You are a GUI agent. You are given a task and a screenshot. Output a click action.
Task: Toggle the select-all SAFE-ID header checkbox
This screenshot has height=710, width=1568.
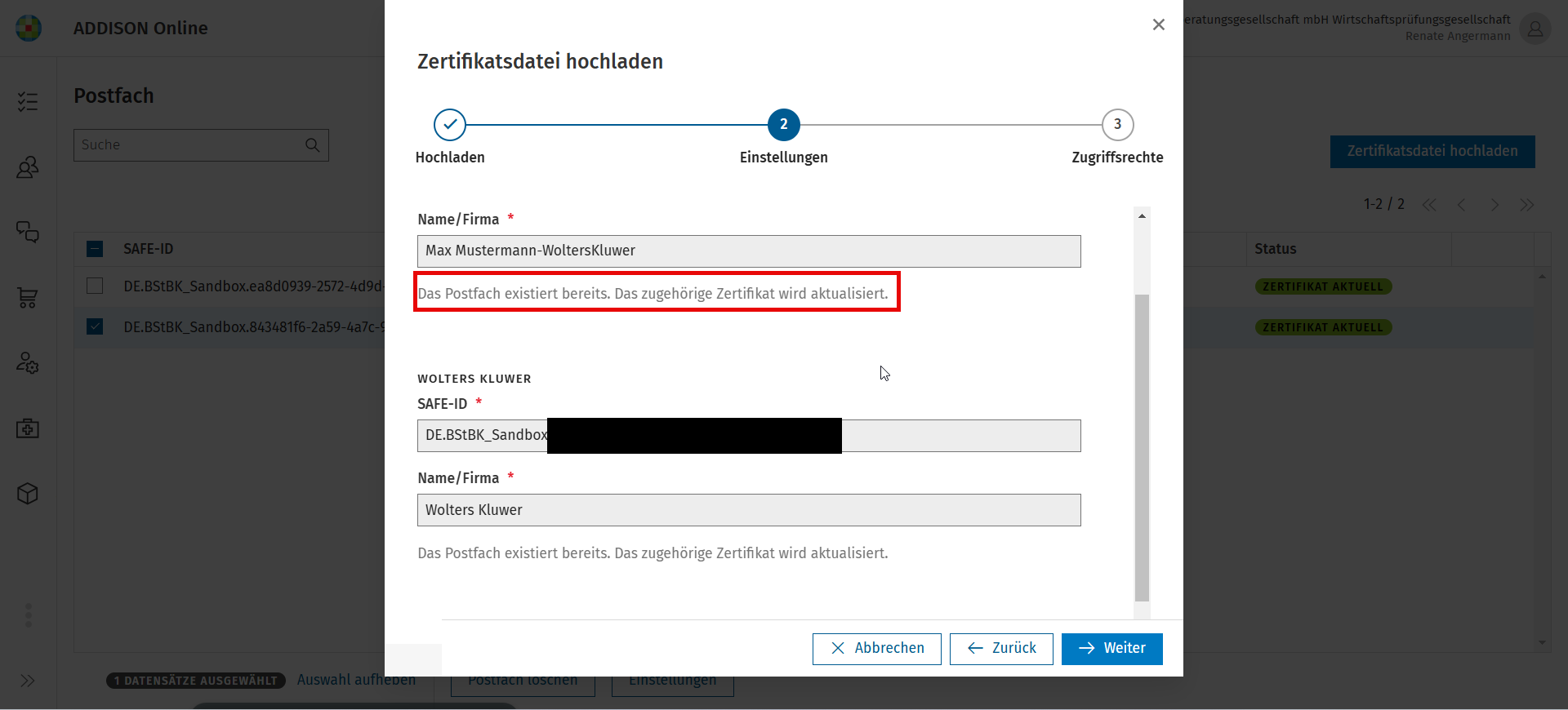coord(95,249)
